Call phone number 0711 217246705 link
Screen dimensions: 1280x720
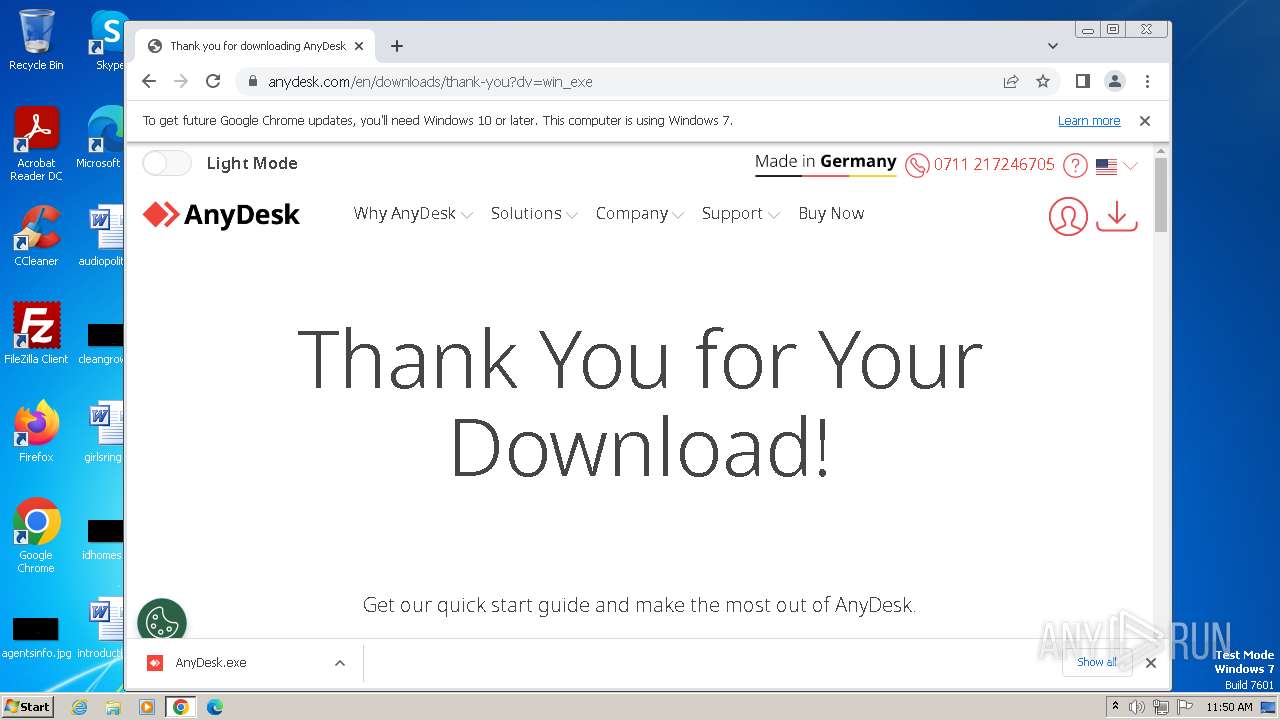tap(994, 164)
